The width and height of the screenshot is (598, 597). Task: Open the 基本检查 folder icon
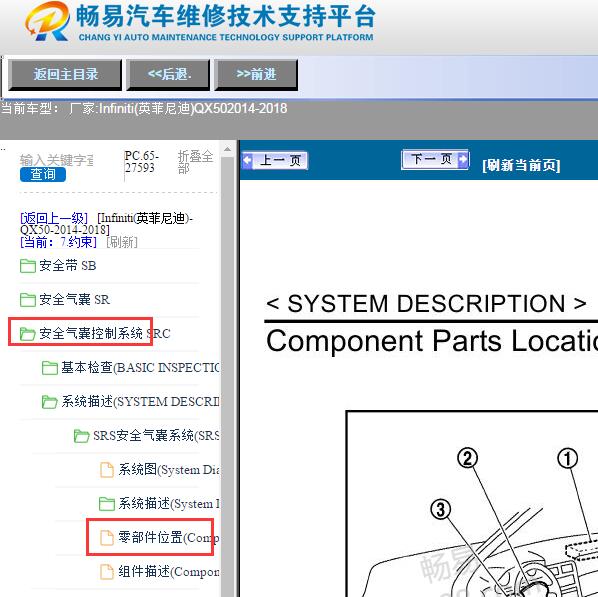[50, 368]
